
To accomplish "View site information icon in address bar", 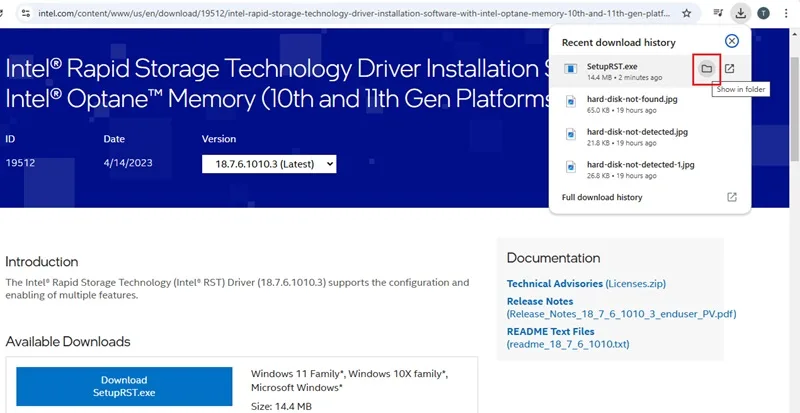I will point(26,13).
